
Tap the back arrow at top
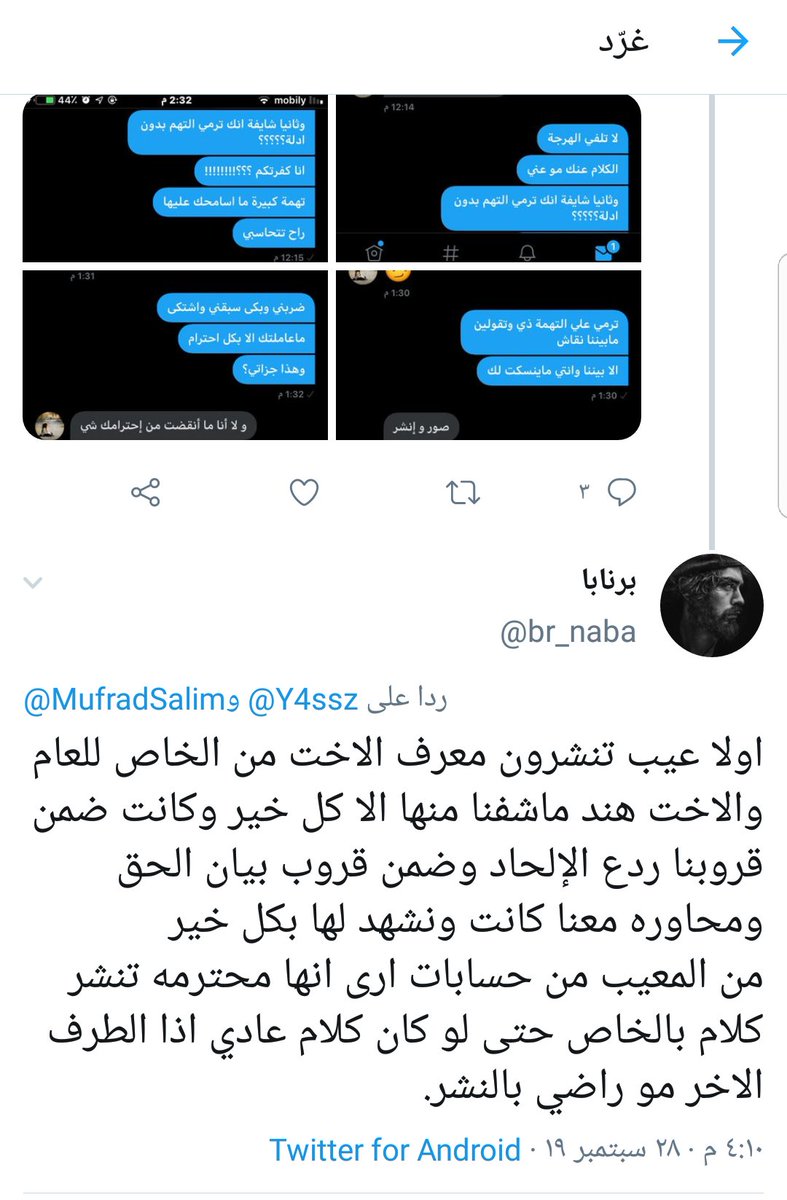(x=734, y=42)
